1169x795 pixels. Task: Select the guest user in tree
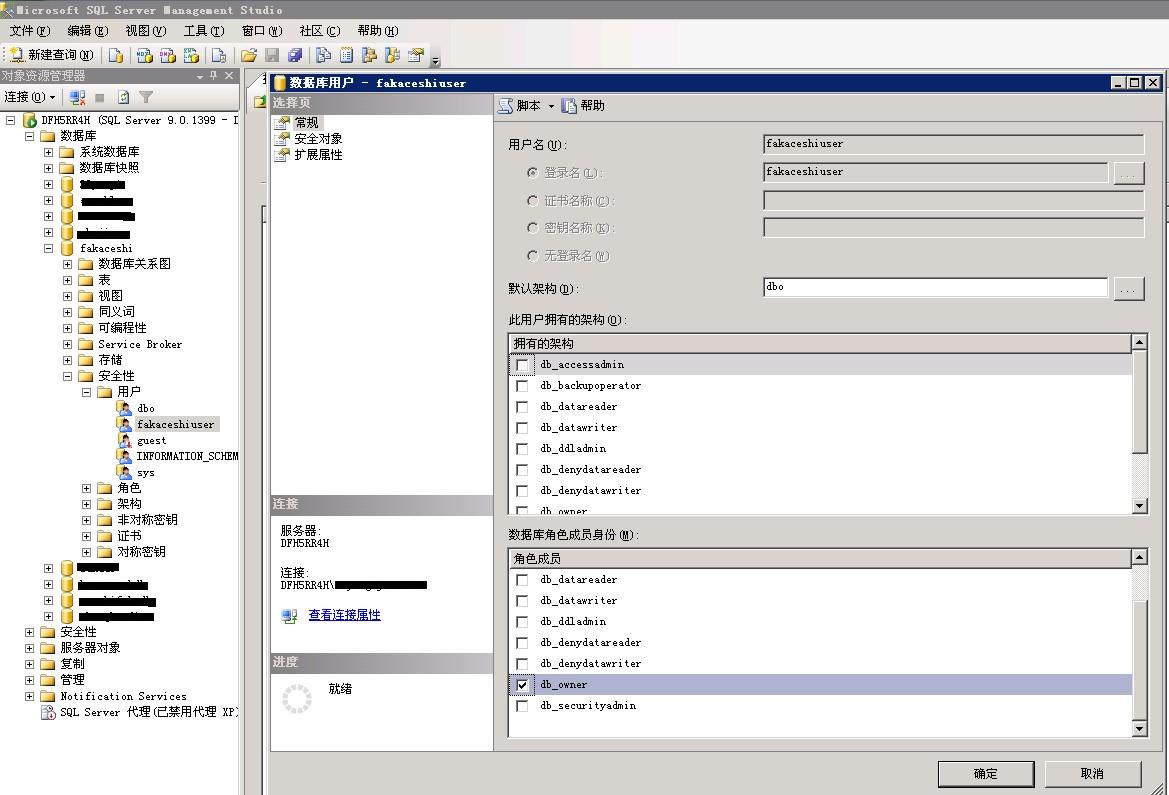coord(151,441)
